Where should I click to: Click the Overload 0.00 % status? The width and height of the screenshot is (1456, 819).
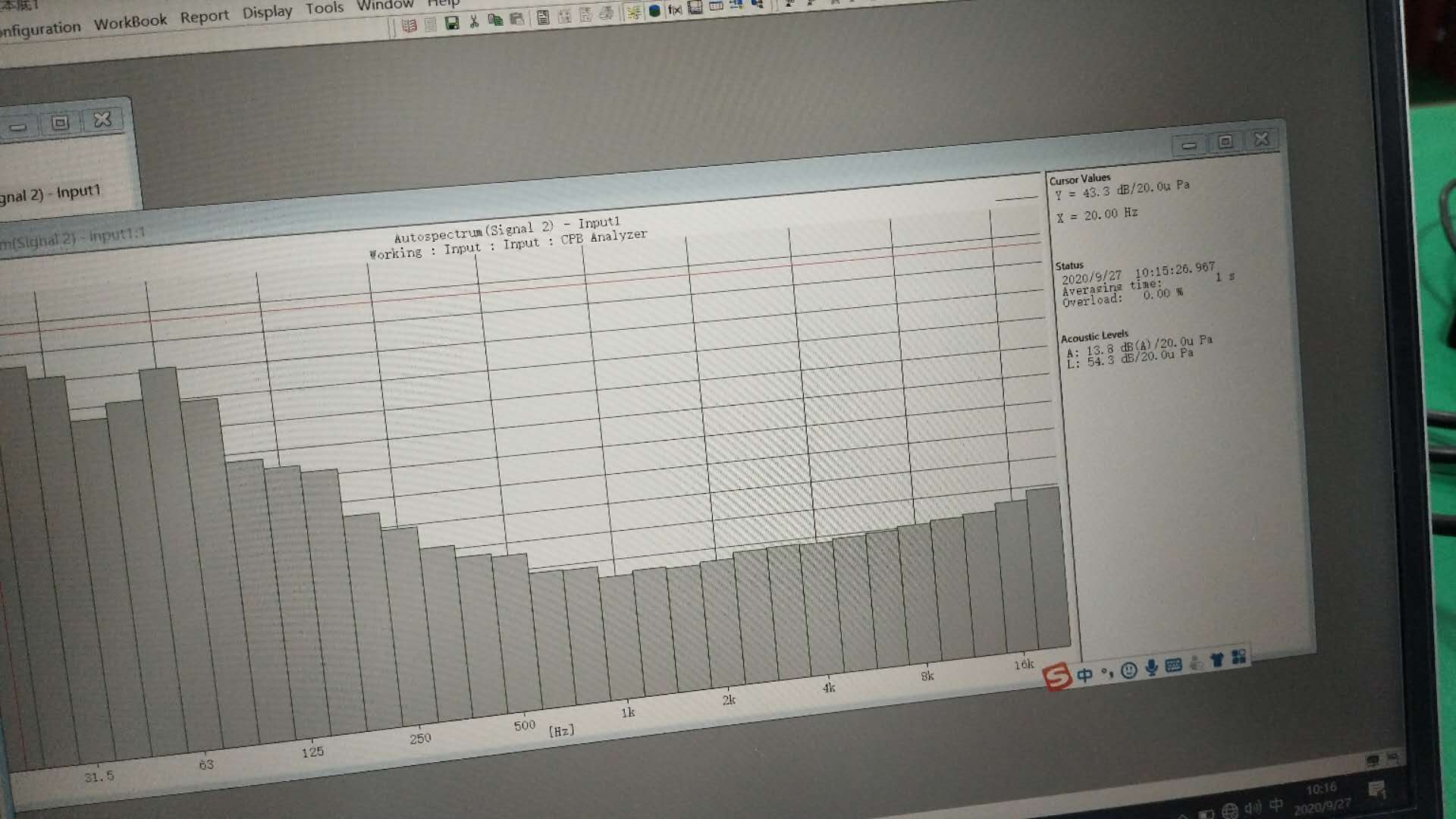tap(1122, 297)
